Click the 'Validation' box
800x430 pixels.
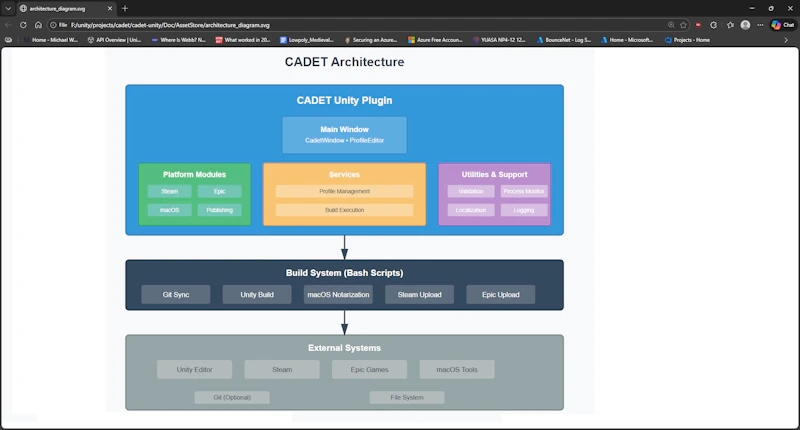pyautogui.click(x=471, y=191)
